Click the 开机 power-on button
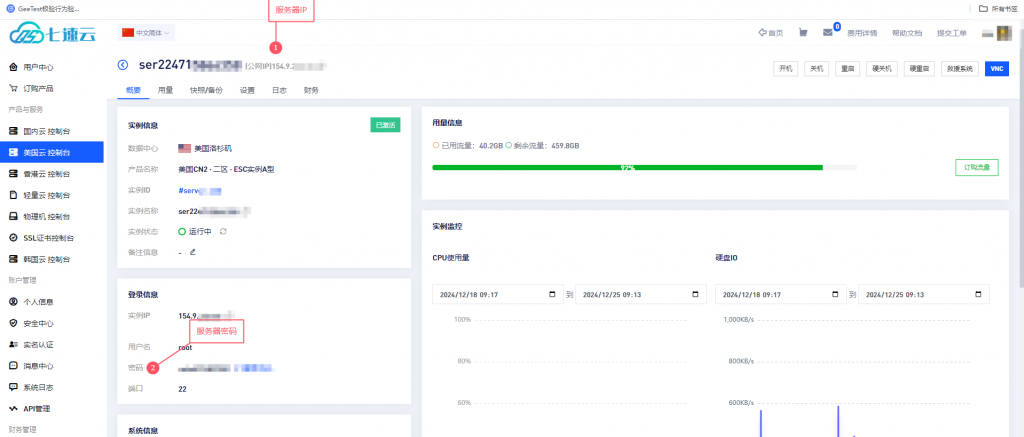This screenshot has height=437, width=1024. (x=785, y=69)
